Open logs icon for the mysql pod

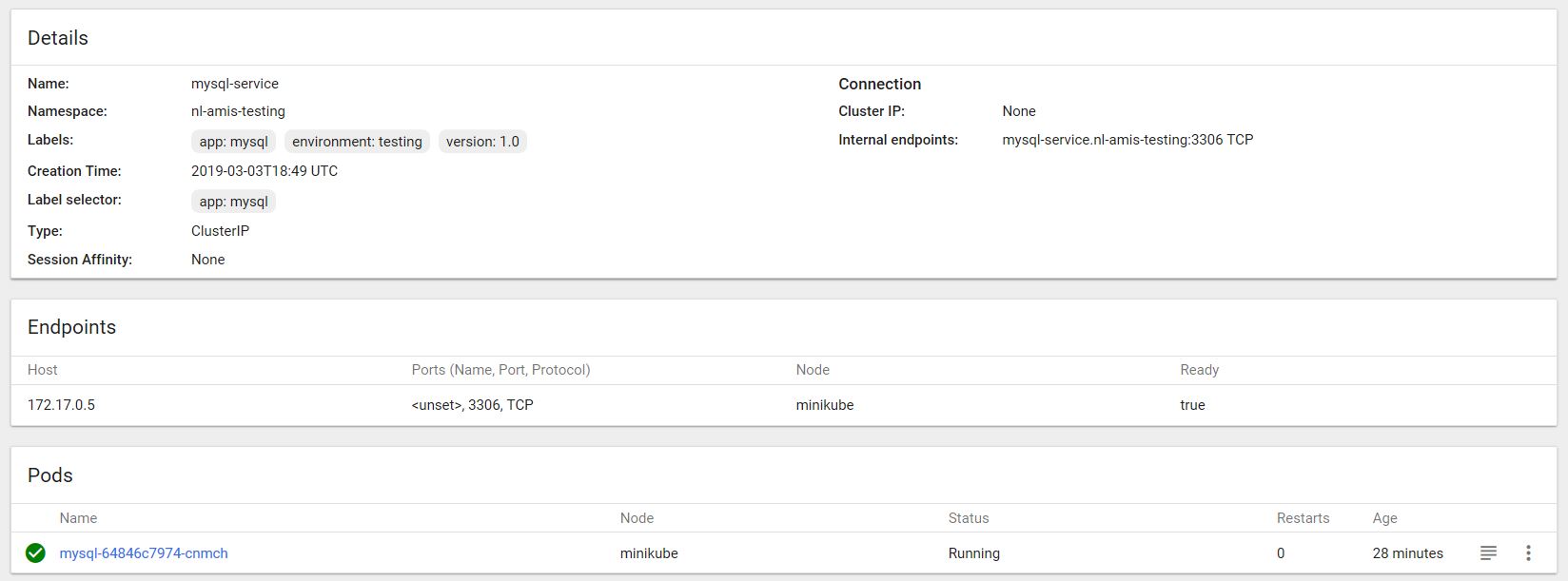1488,552
